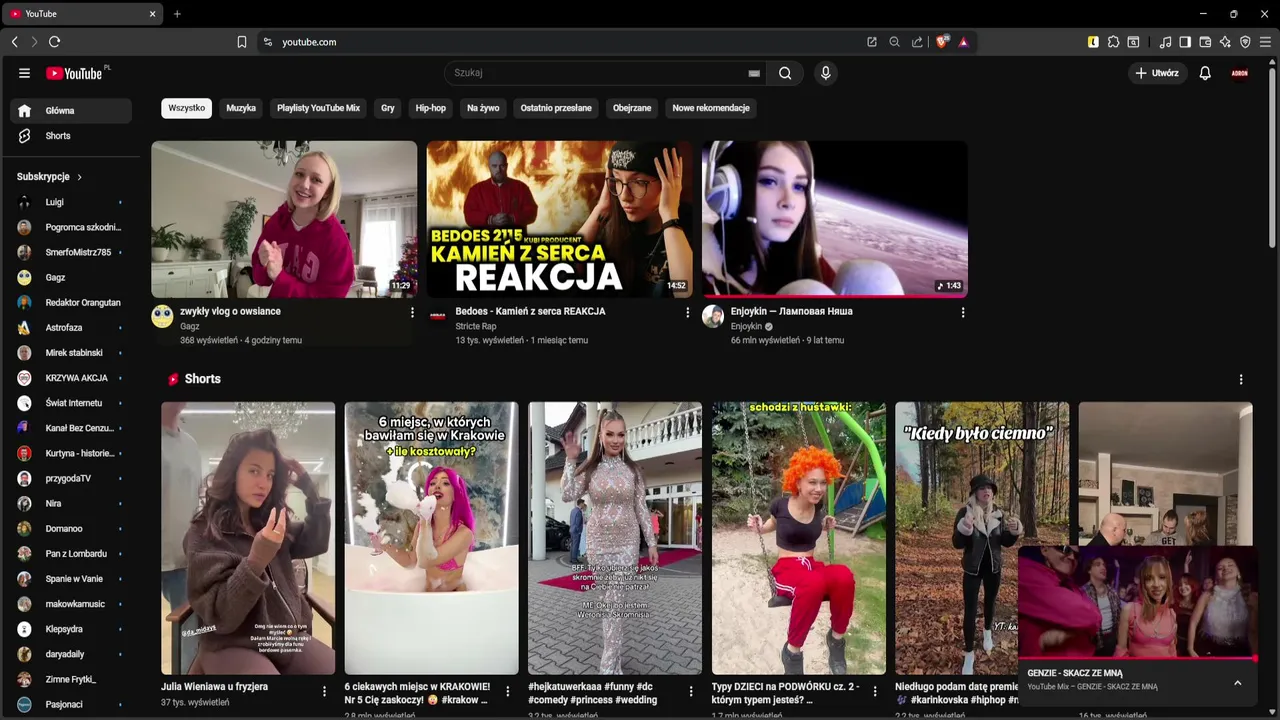Toggle the browser sidebar panel icon

pos(1185,42)
